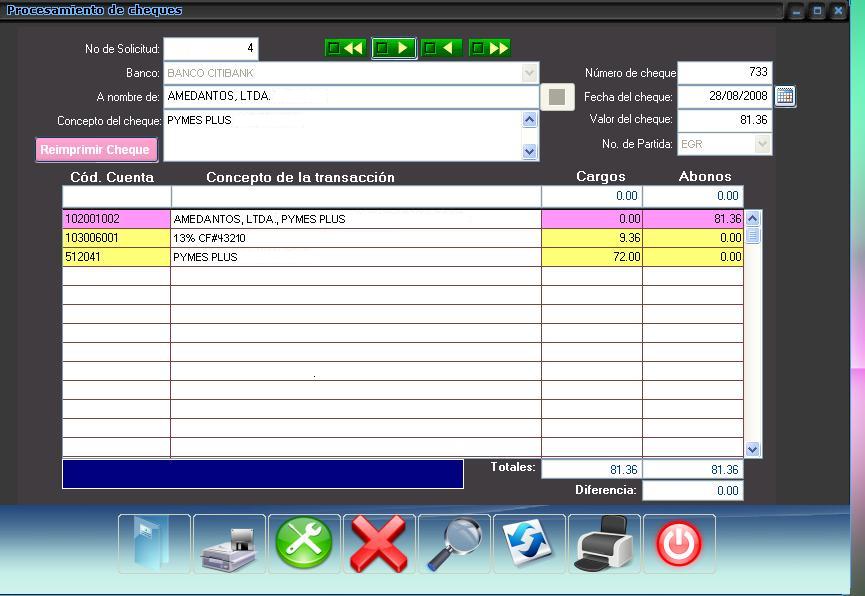Click the single right arrow navigation button
Viewport: 865px width, 596px height.
[394, 48]
